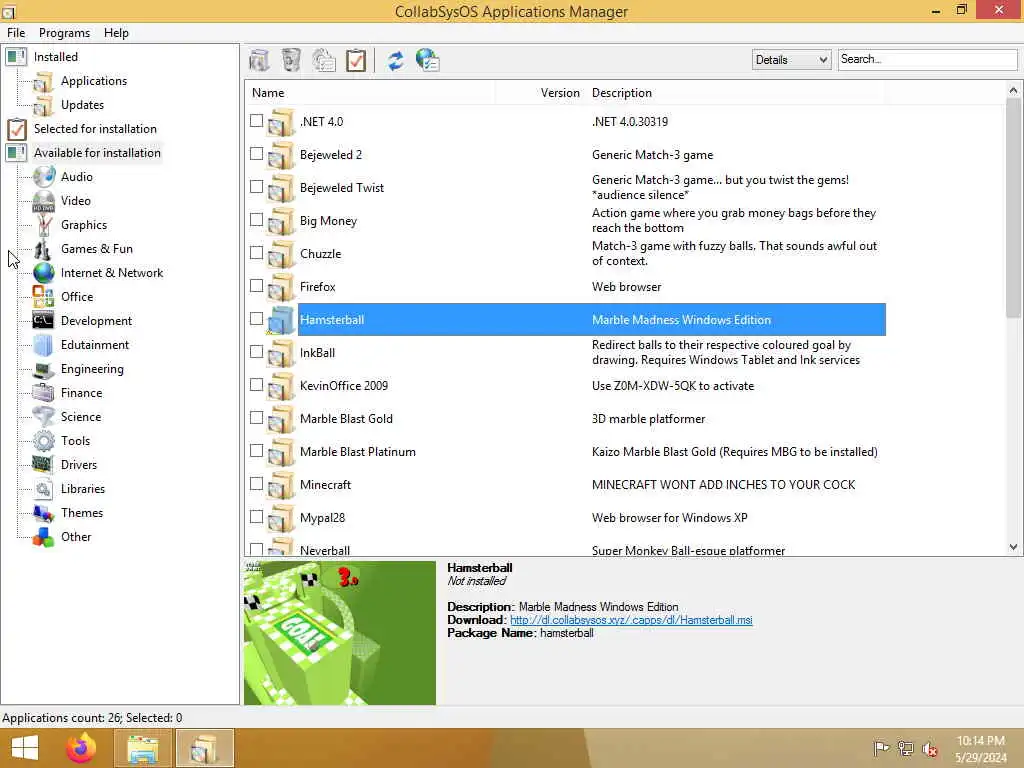1024x768 pixels.
Task: Tick the Firefox checkbox in the list
Action: [x=257, y=285]
